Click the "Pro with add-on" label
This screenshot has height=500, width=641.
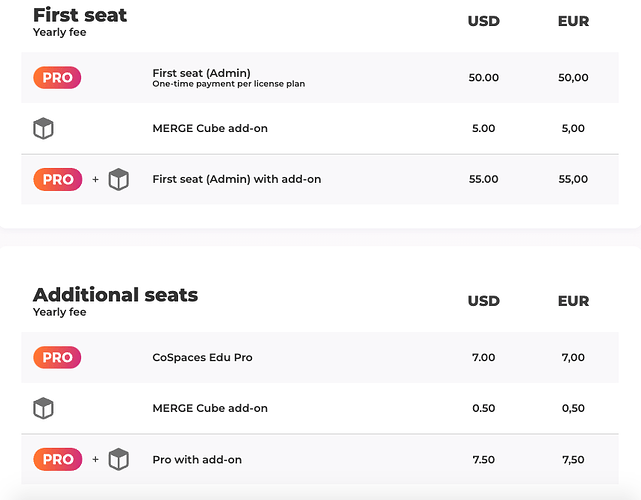197,460
